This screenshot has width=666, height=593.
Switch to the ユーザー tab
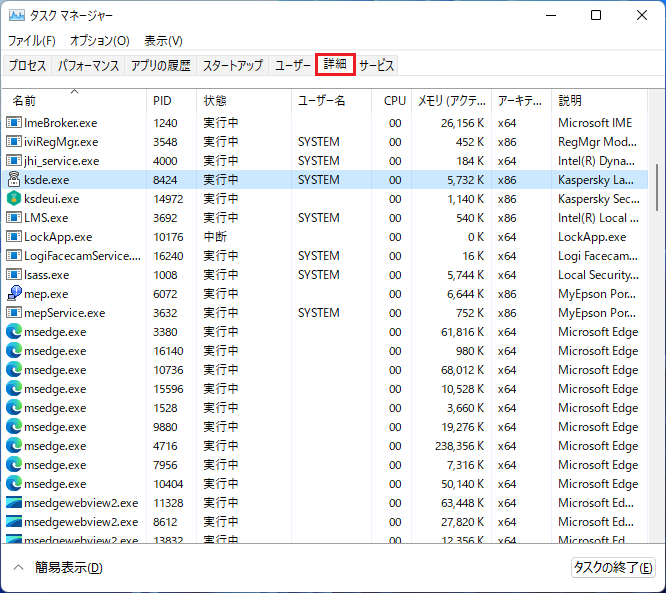point(293,65)
